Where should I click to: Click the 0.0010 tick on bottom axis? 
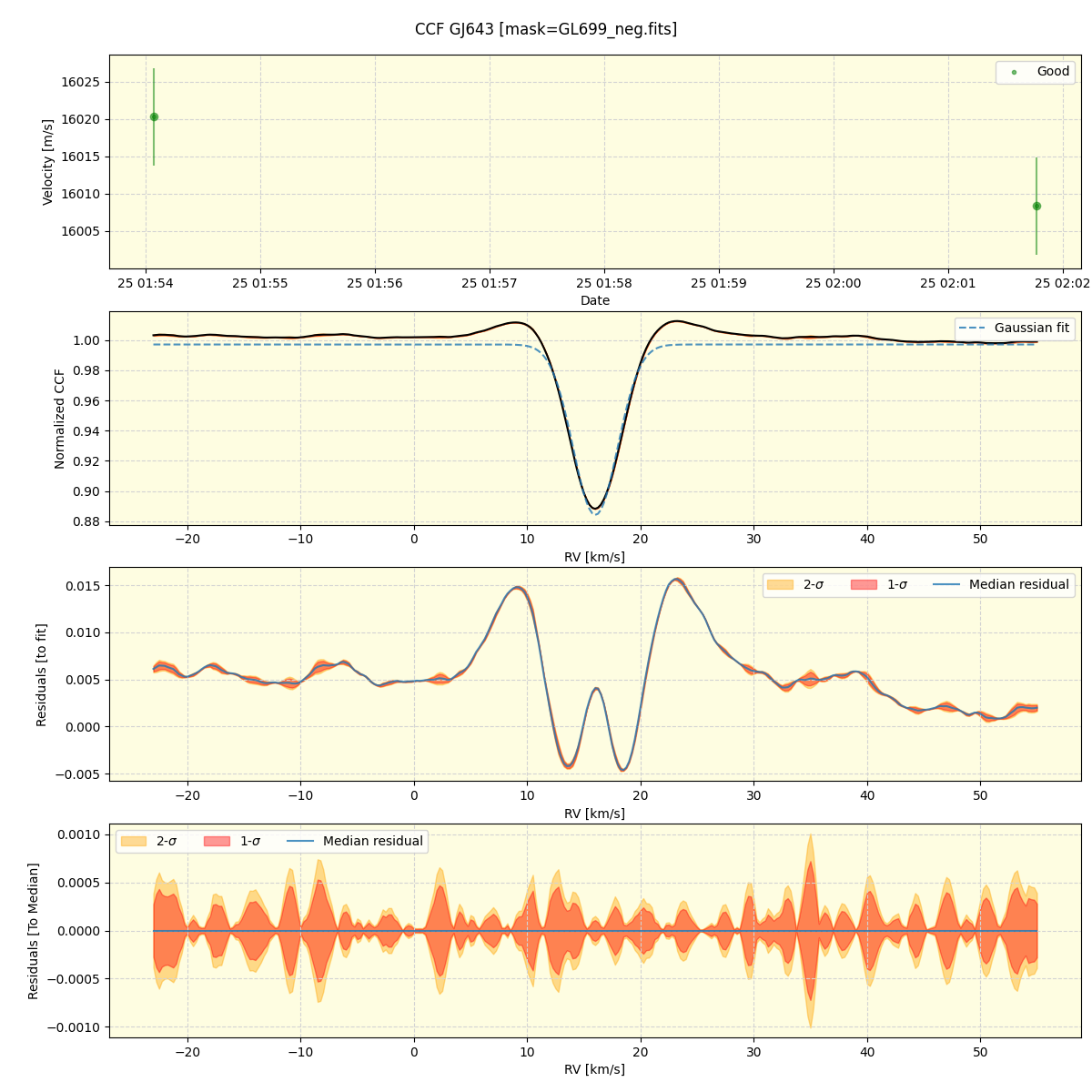click(x=79, y=834)
